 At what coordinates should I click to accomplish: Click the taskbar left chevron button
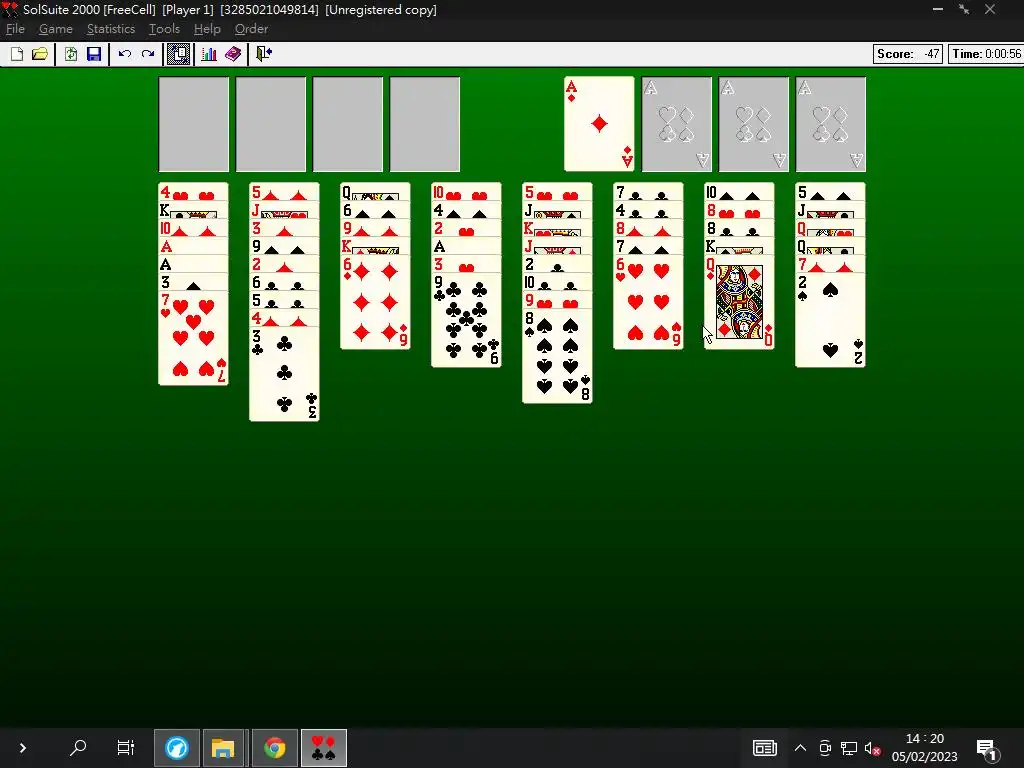(x=23, y=748)
